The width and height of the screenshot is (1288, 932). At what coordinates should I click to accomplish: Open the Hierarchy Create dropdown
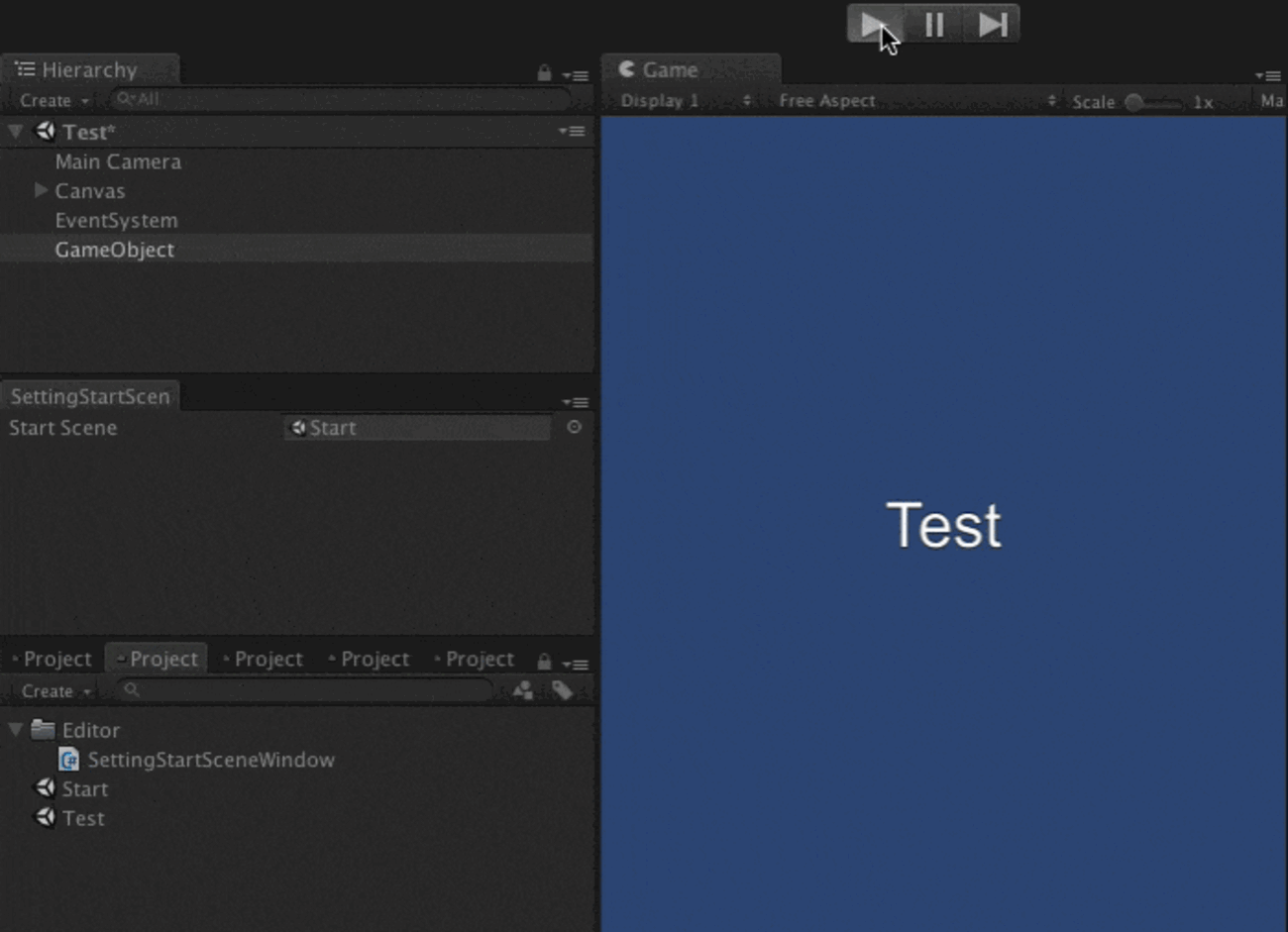coord(54,100)
